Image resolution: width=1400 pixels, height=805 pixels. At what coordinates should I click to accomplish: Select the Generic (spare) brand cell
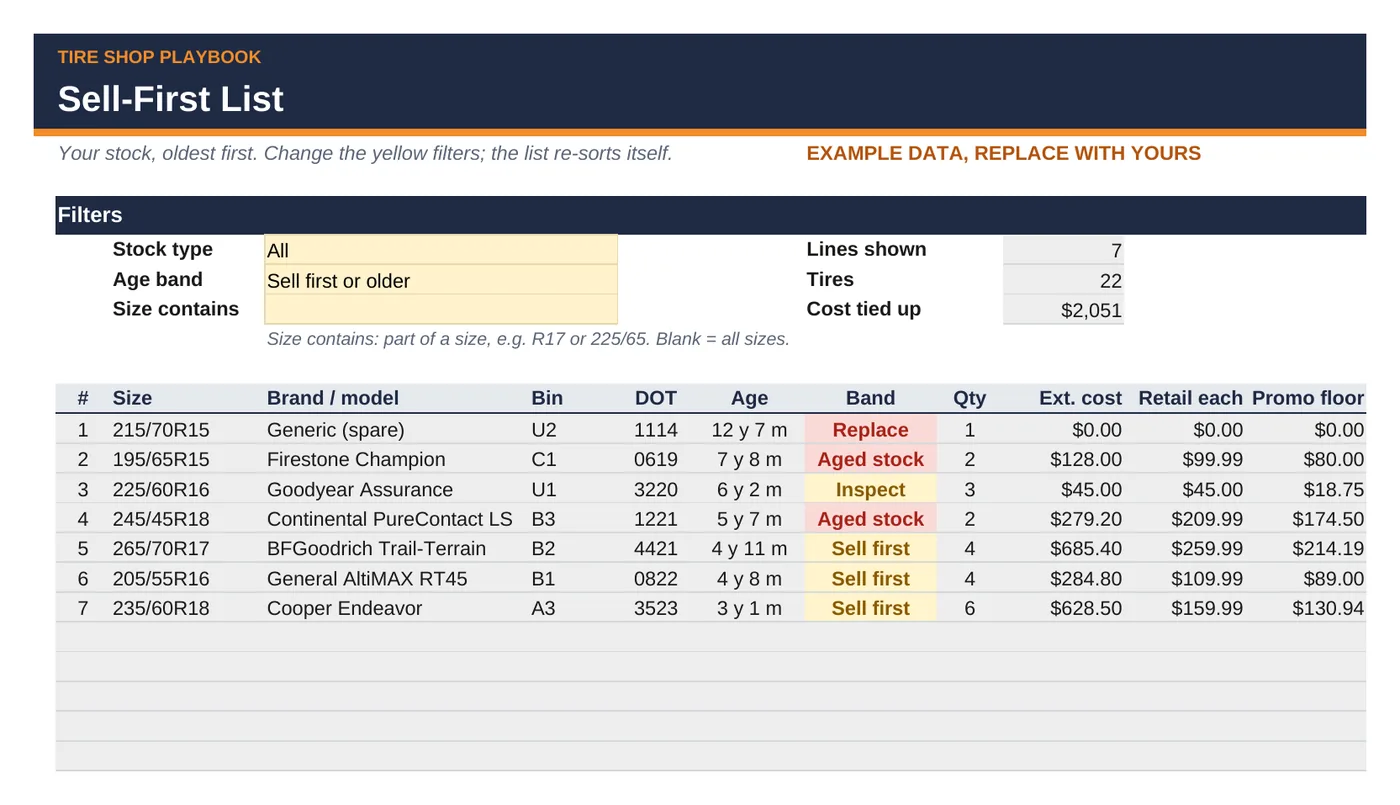point(336,430)
